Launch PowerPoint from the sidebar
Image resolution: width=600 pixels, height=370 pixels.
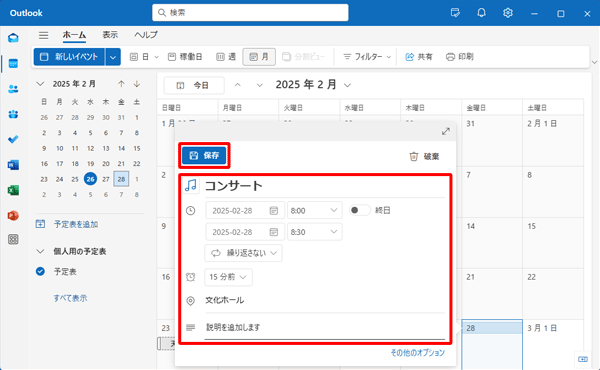point(13,215)
